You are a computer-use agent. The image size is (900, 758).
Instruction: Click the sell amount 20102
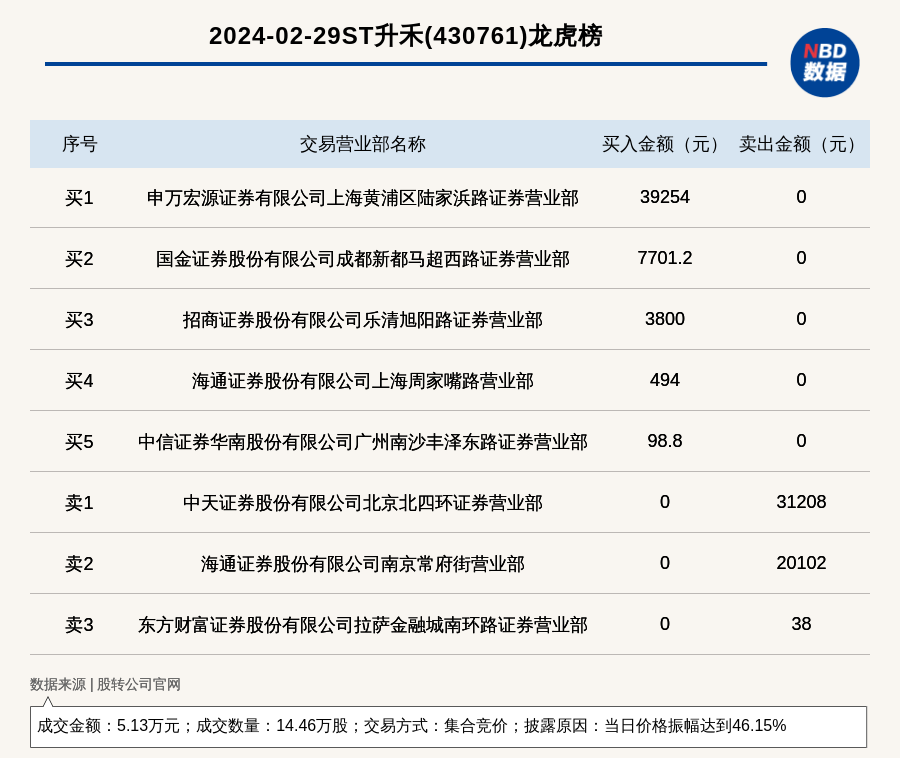[801, 563]
